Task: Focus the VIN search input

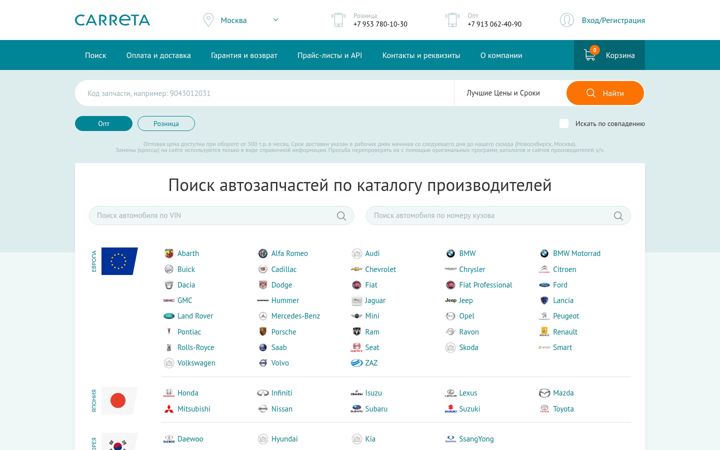Action: [x=221, y=215]
